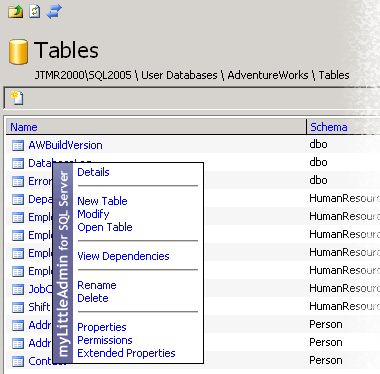Click the new table toolbar icon
Viewport: 380px width, 374px height.
17,98
